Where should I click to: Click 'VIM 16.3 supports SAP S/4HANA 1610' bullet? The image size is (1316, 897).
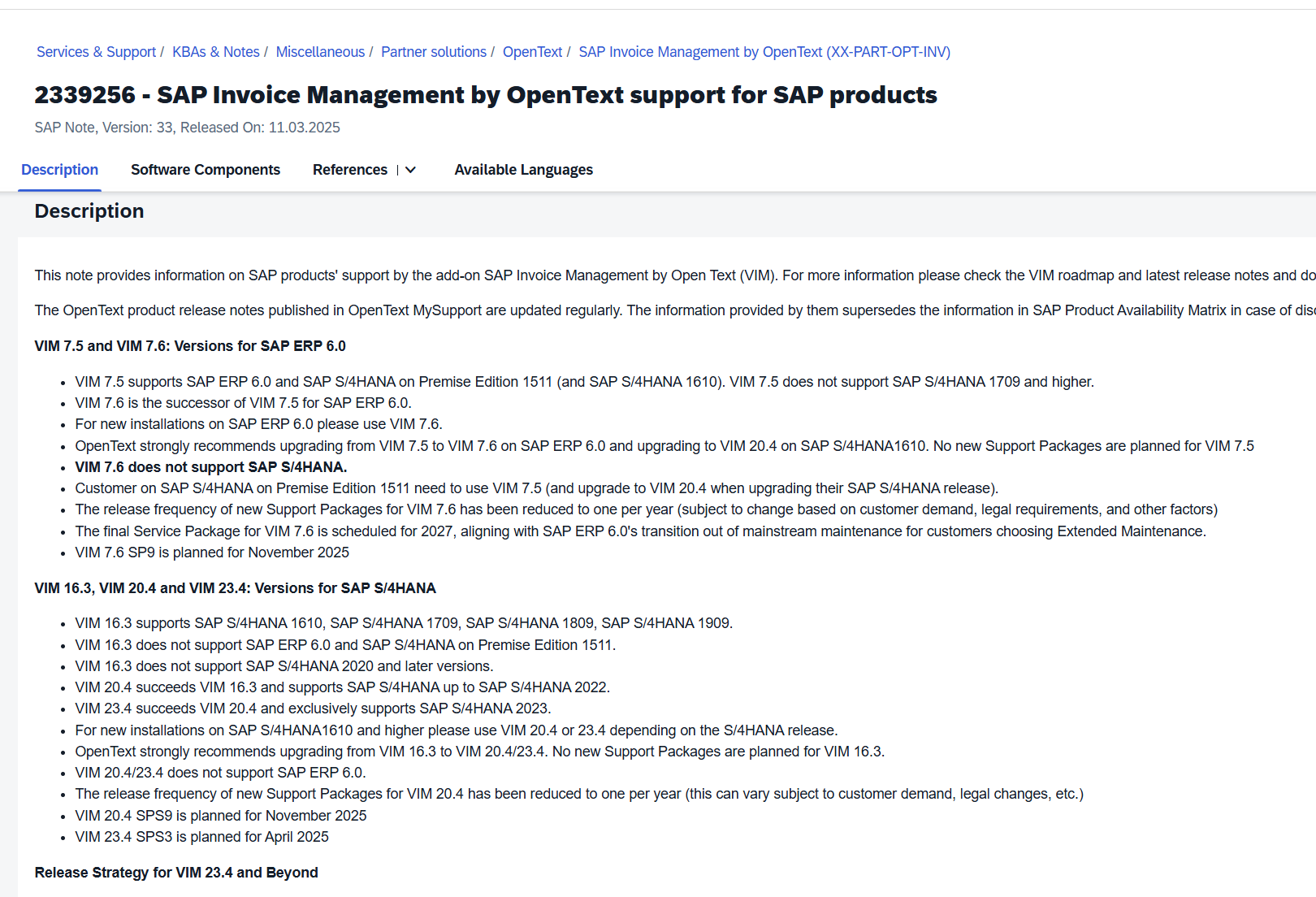[404, 623]
